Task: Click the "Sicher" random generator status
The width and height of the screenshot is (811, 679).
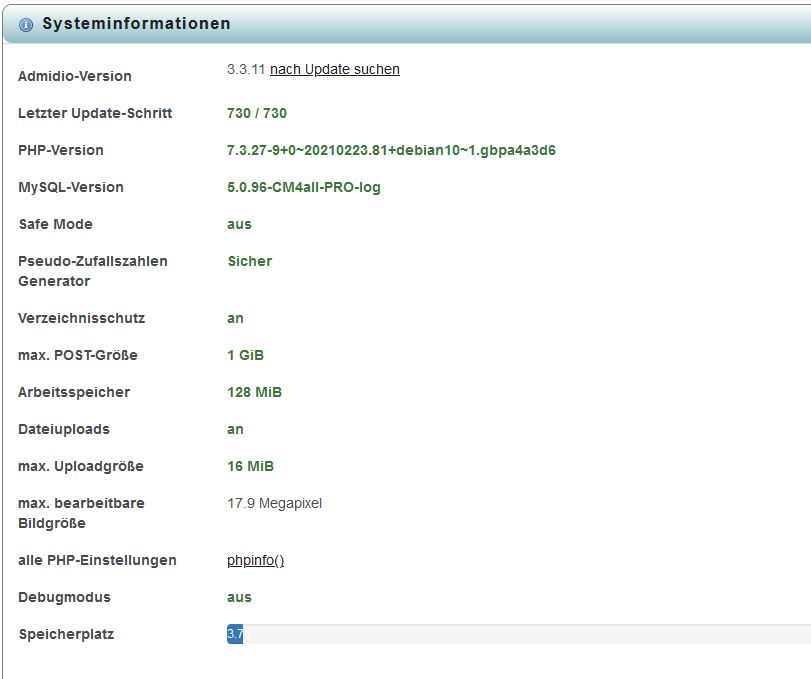Action: click(249, 261)
